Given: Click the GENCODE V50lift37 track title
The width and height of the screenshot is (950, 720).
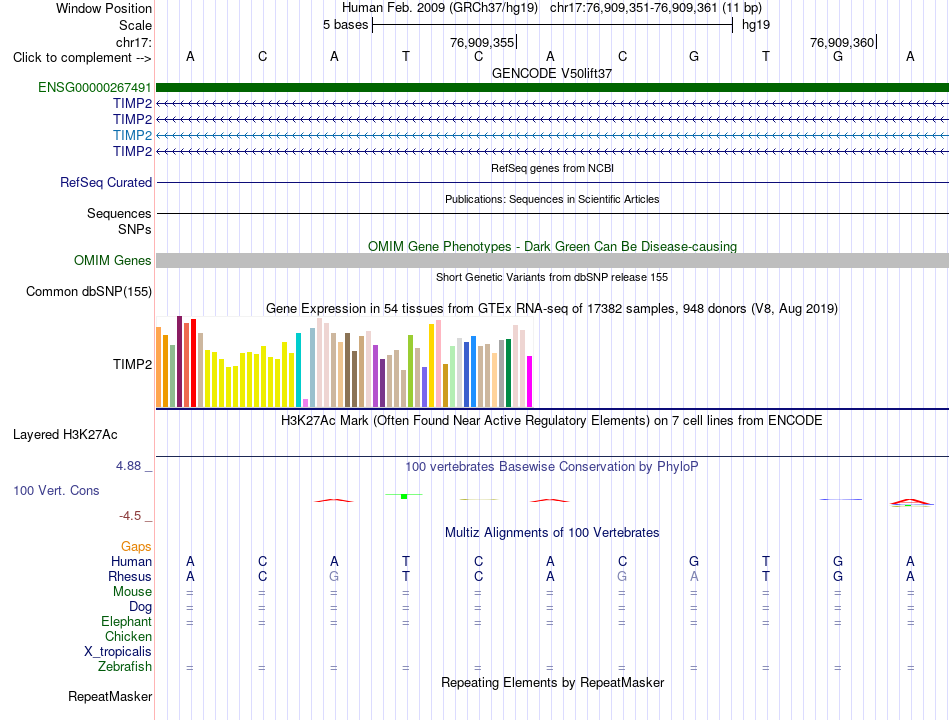Looking at the screenshot, I should pyautogui.click(x=552, y=73).
